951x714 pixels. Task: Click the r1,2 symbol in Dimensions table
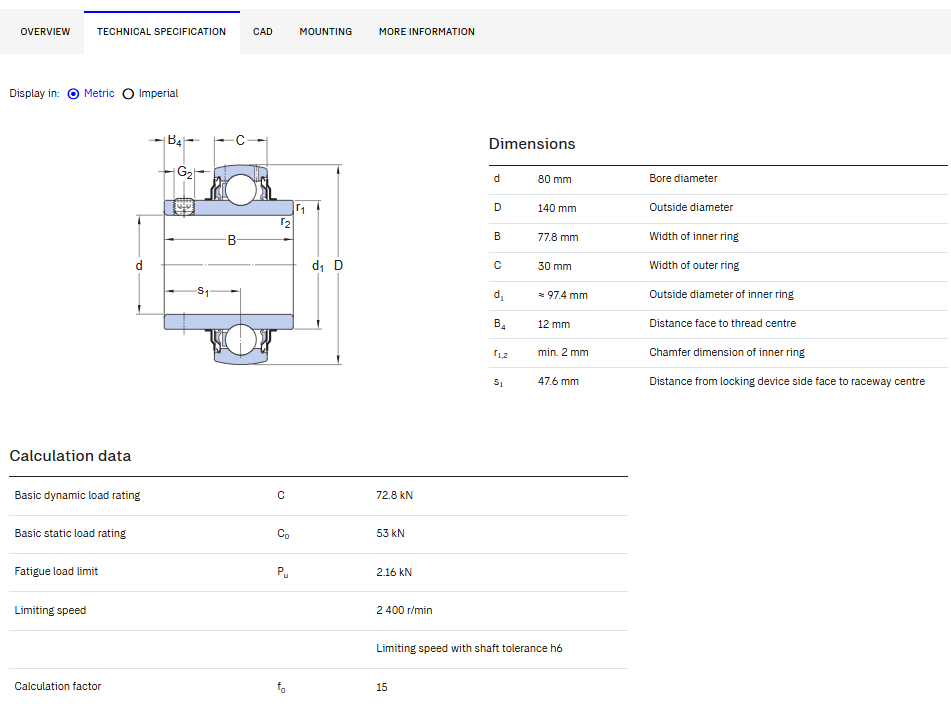click(500, 353)
